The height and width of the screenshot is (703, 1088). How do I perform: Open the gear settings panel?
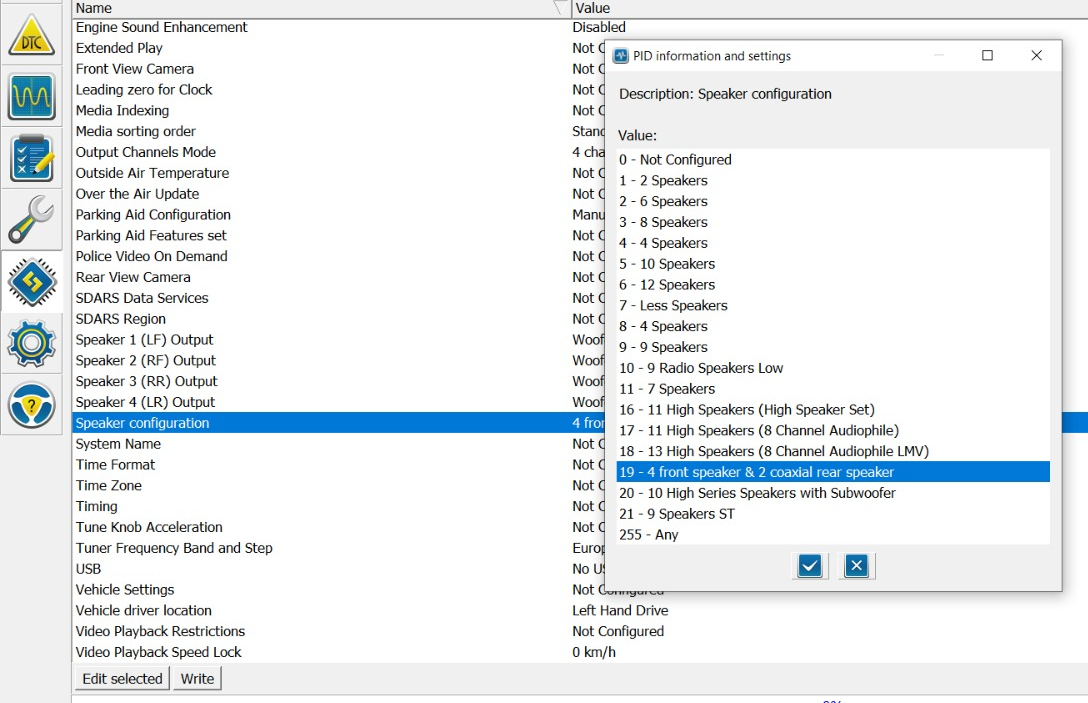pyautogui.click(x=31, y=344)
